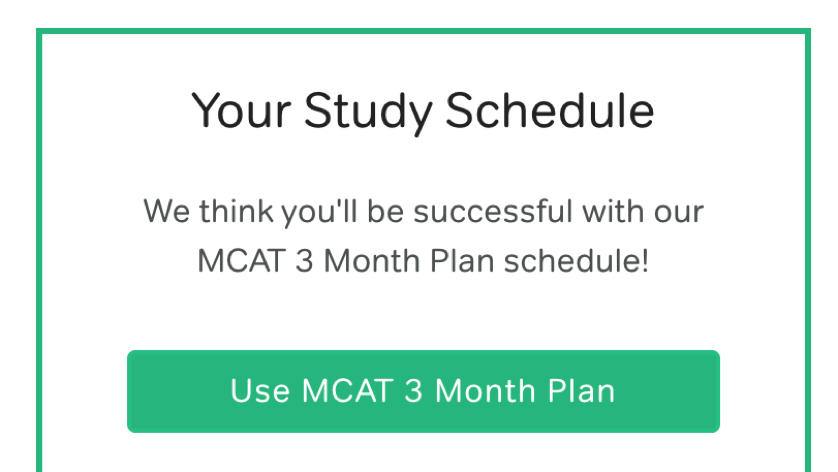The height and width of the screenshot is (472, 838).
Task: Click the line starting with We think
Action: tap(423, 211)
